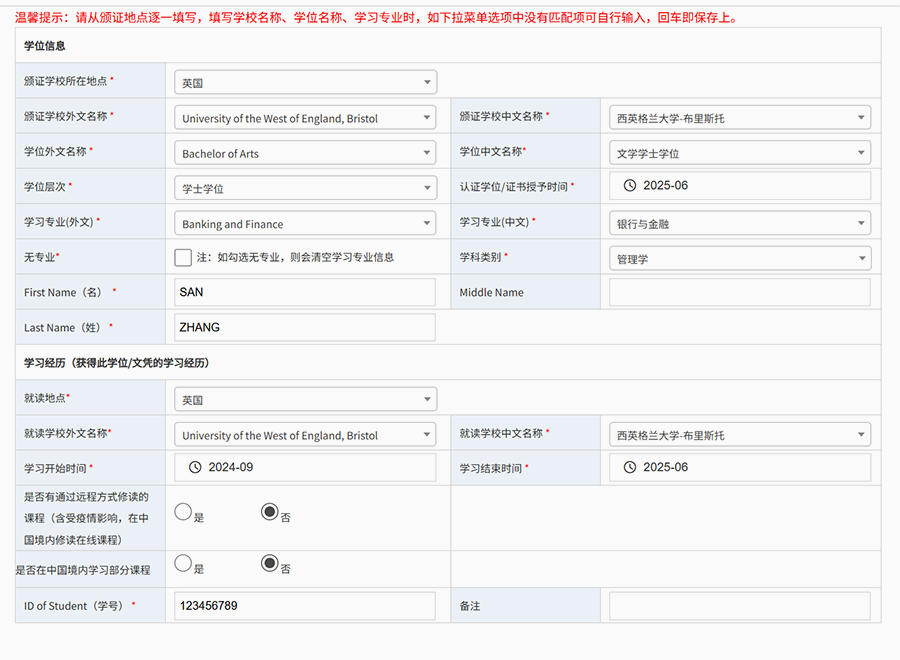Open 学习专业(外文) Banking and Finance dropdown
The height and width of the screenshot is (660, 900).
click(x=305, y=224)
